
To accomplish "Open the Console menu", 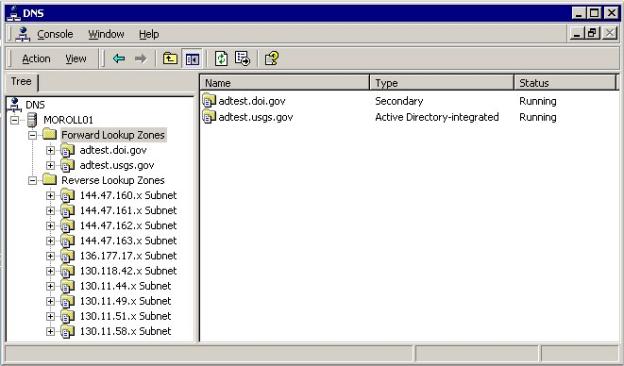I will pos(55,35).
